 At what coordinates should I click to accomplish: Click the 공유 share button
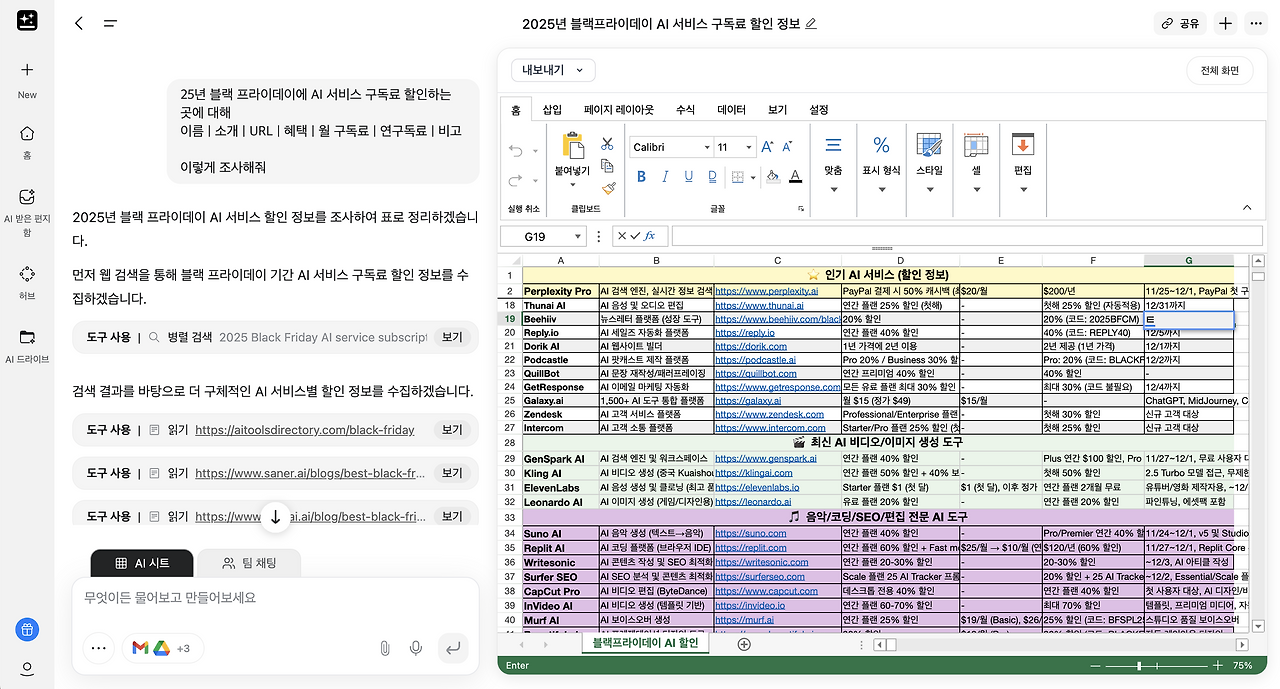point(1180,23)
